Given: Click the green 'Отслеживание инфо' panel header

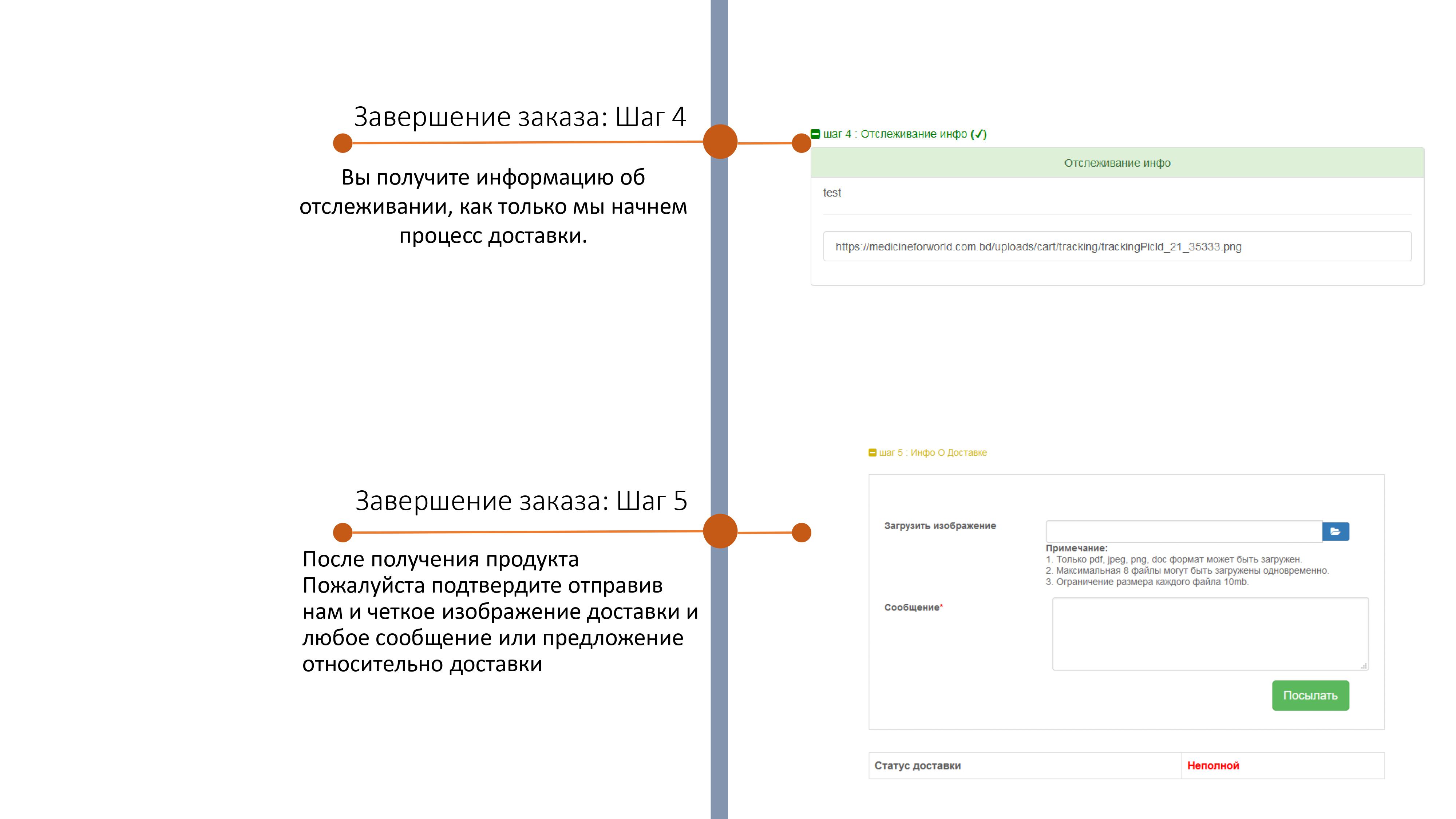Looking at the screenshot, I should pyautogui.click(x=1117, y=163).
